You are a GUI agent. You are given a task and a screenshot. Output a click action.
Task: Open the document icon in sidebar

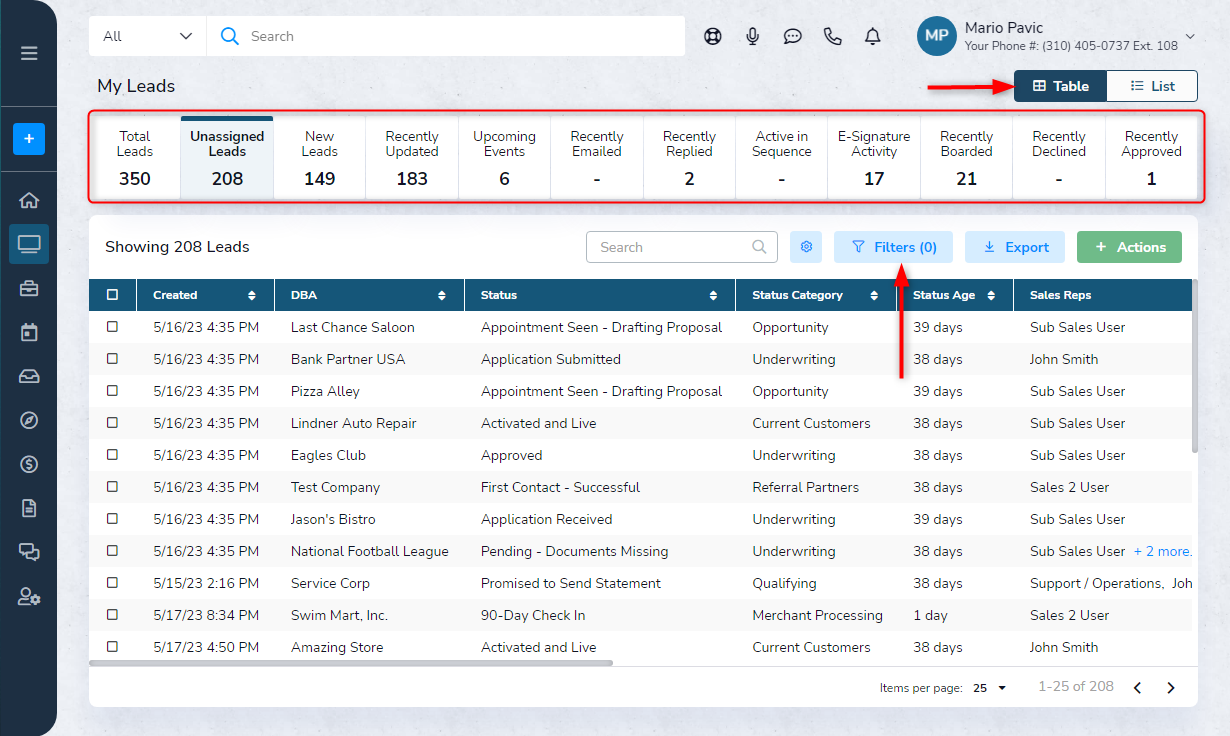pos(29,508)
